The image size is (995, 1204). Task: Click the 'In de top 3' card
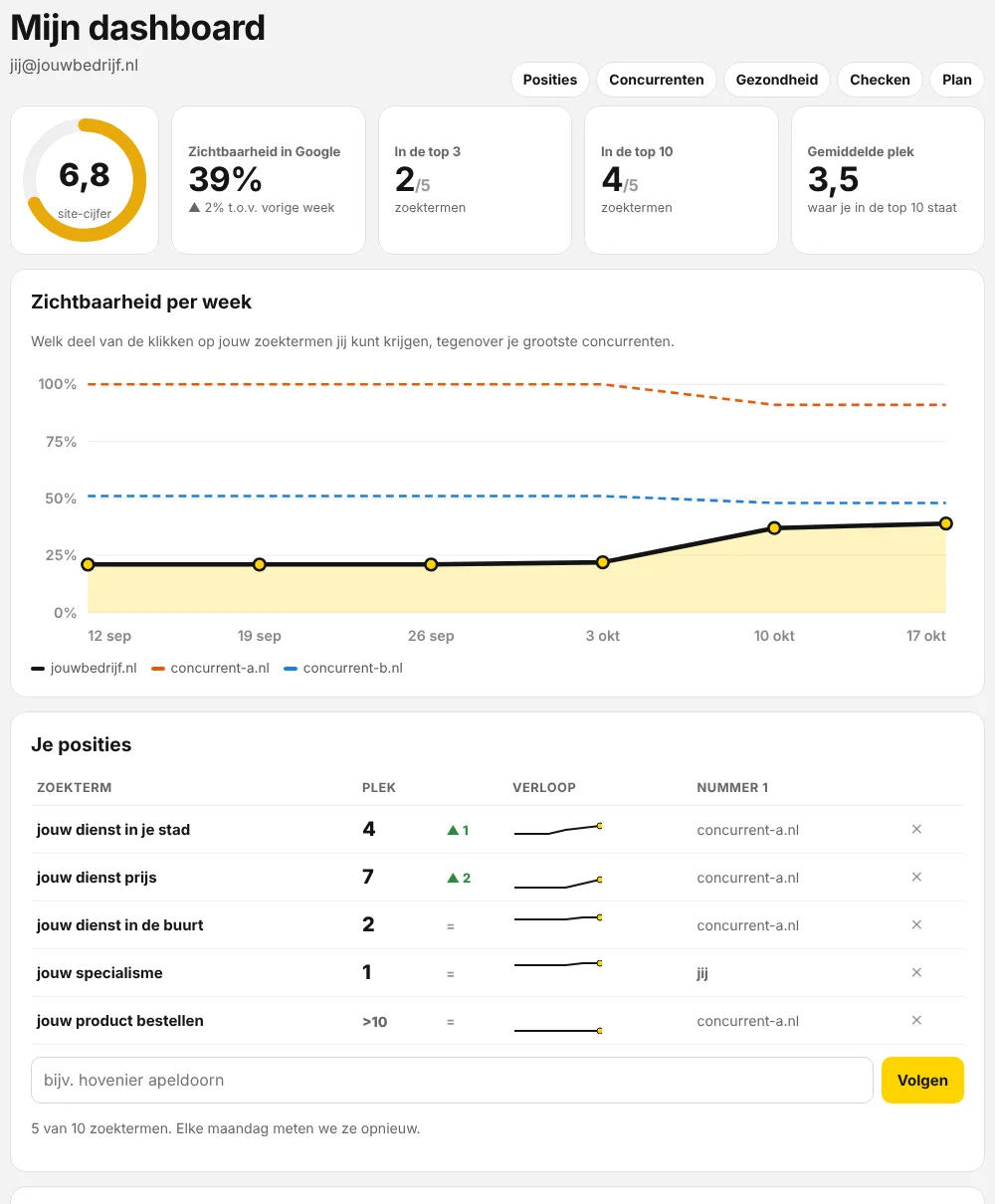click(x=475, y=180)
